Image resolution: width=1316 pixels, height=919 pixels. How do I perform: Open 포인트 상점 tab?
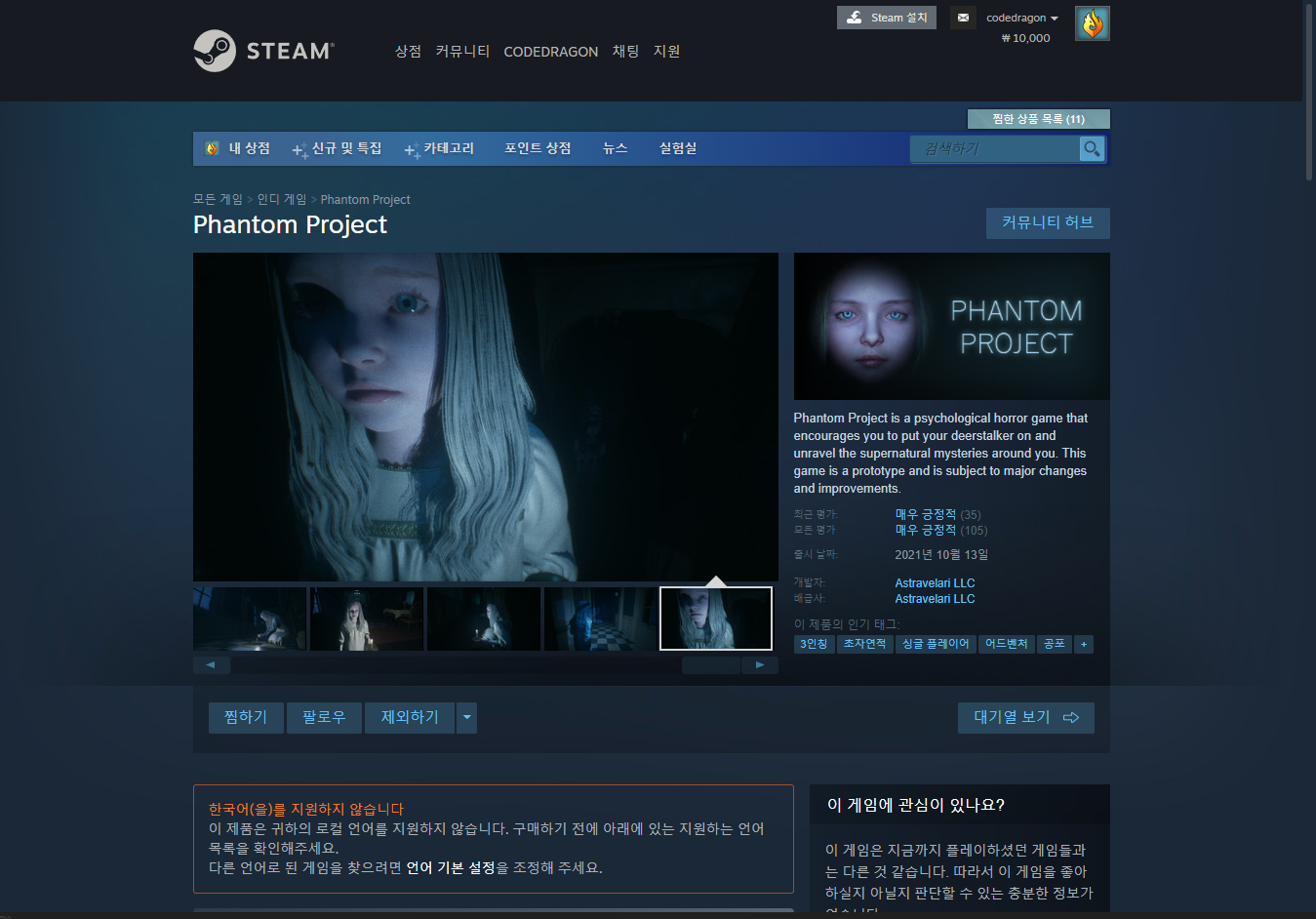tap(538, 148)
